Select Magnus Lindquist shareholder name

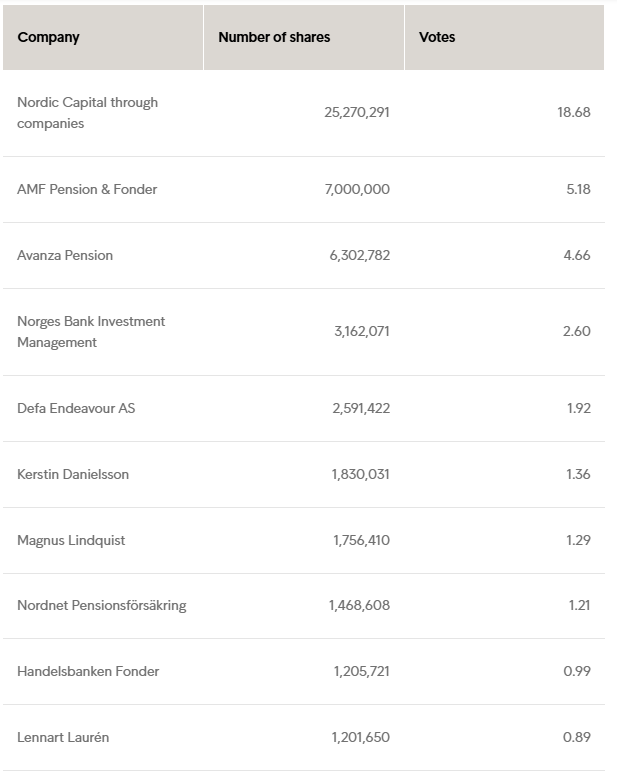point(71,540)
